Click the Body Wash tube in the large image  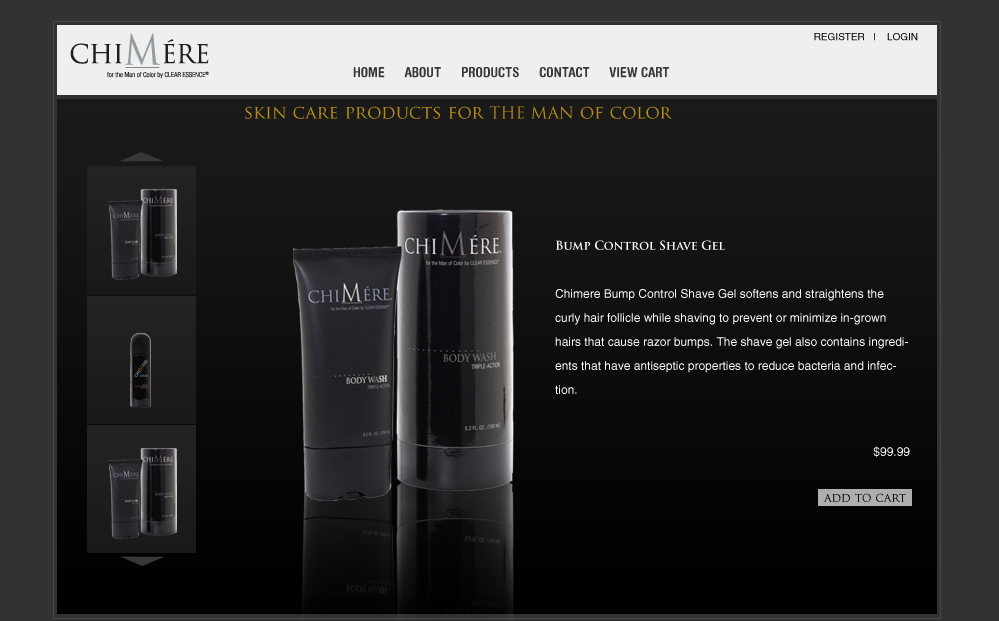[x=347, y=373]
